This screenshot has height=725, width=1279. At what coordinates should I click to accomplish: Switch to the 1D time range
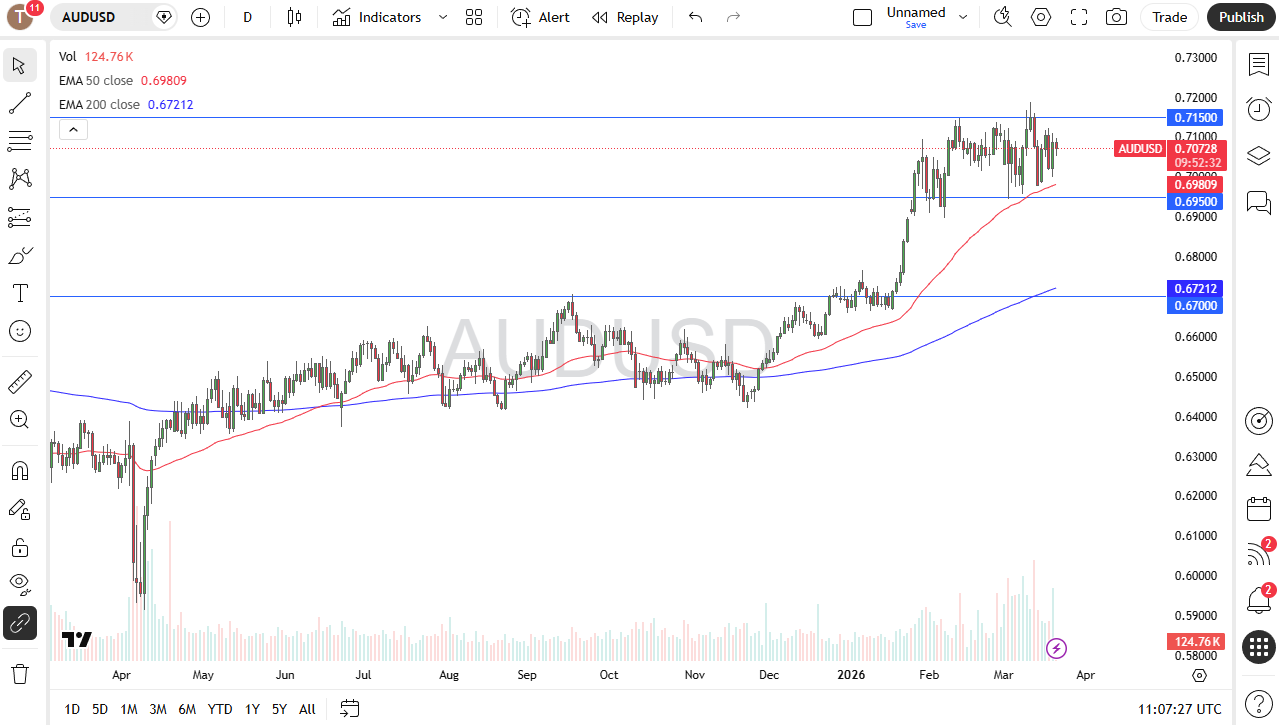tap(72, 709)
